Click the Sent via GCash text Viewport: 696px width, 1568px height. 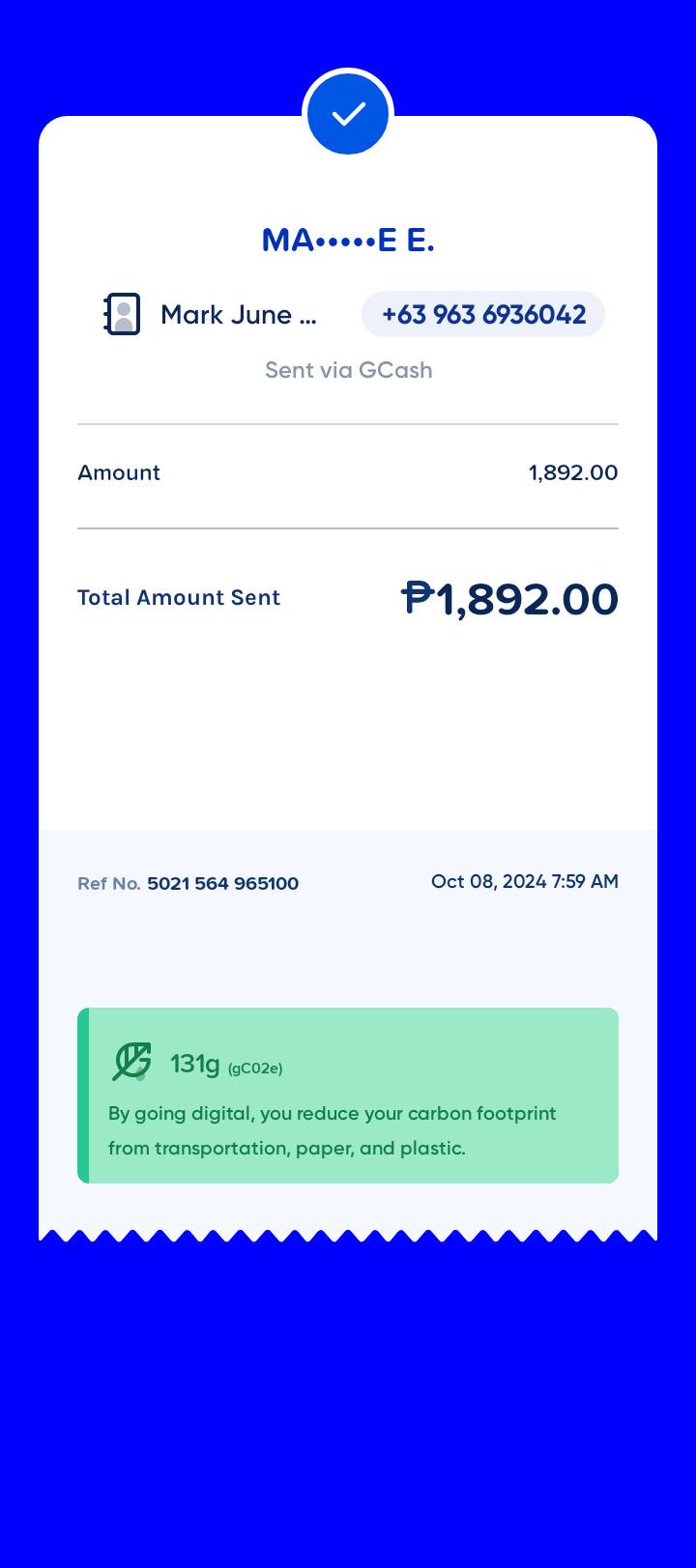click(348, 370)
